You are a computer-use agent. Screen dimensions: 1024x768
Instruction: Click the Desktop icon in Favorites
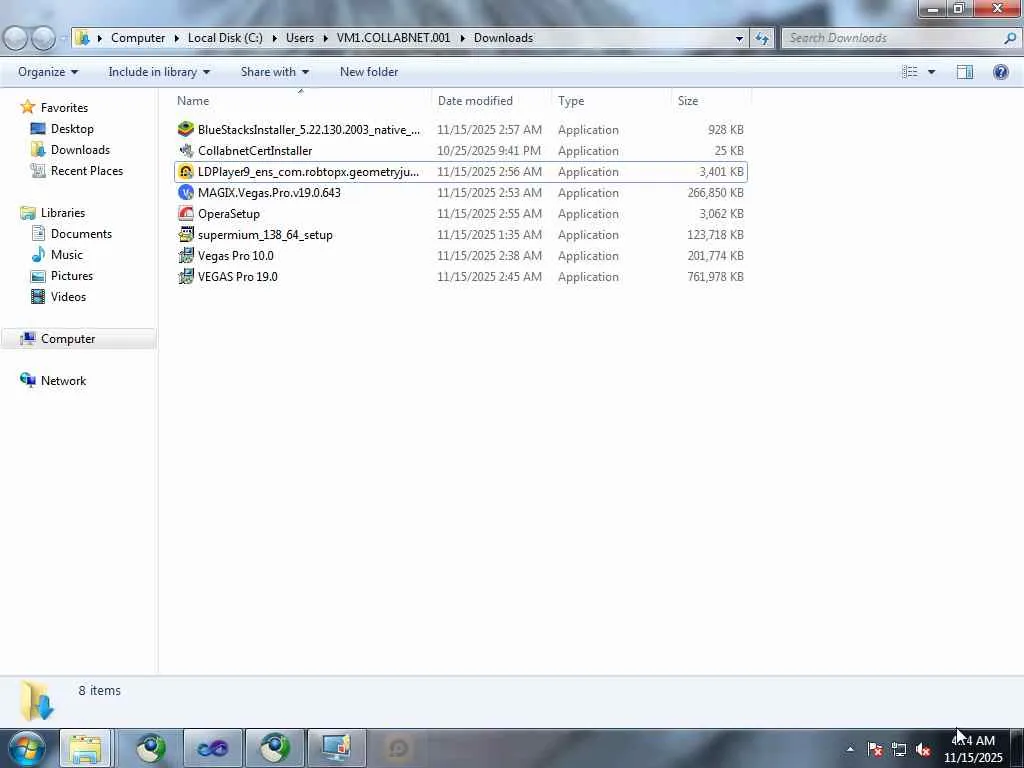pyautogui.click(x=38, y=129)
